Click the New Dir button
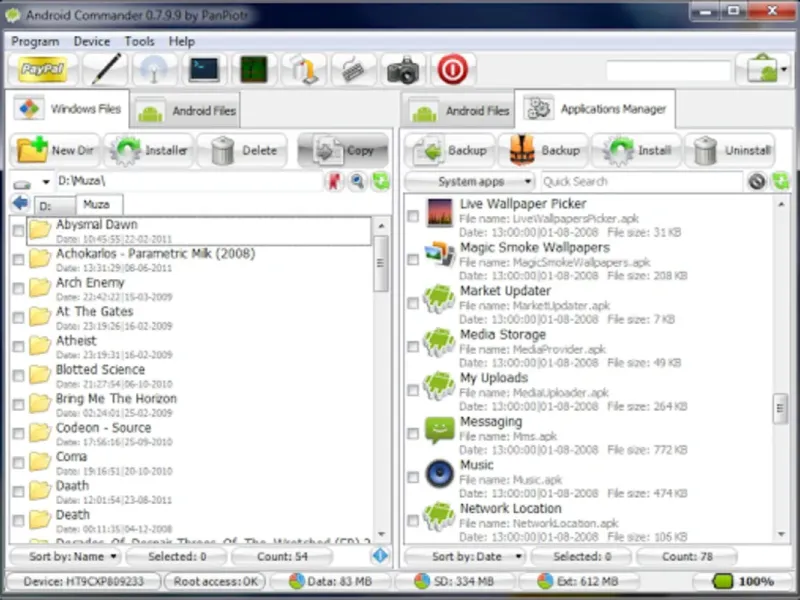The height and width of the screenshot is (600, 800). pos(55,151)
